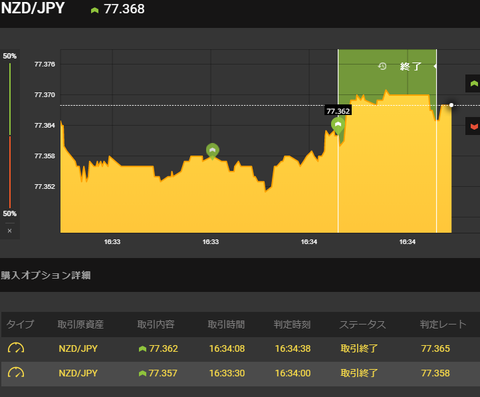480x397 pixels.
Task: Click the green arrow next to 77.362 in table
Action: tap(142, 349)
